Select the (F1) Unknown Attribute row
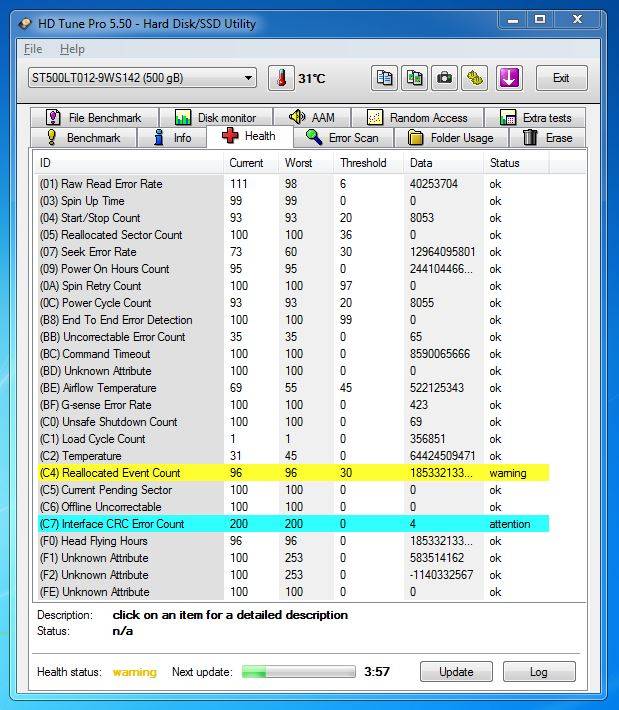This screenshot has width=619, height=710. click(293, 558)
